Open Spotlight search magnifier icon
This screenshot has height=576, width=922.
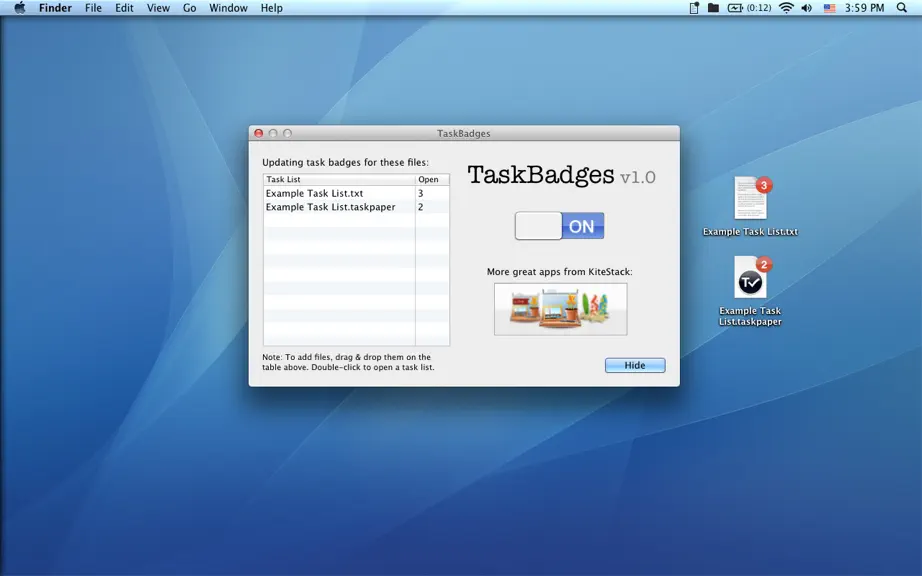click(901, 8)
